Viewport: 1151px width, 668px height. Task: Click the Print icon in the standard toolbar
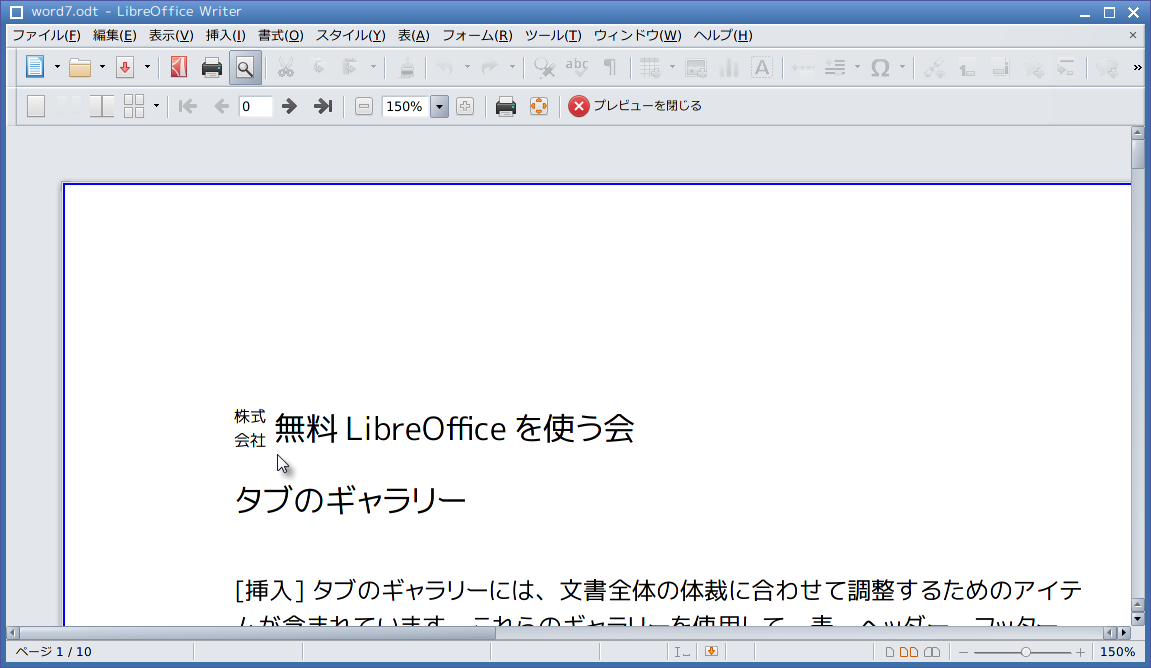click(x=211, y=68)
